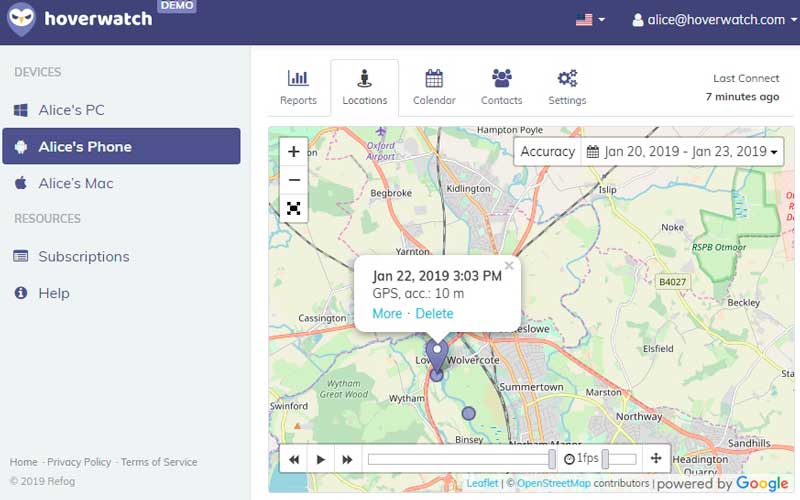This screenshot has width=800, height=500.
Task: Click the 1fps clock icon
Action: tap(569, 459)
